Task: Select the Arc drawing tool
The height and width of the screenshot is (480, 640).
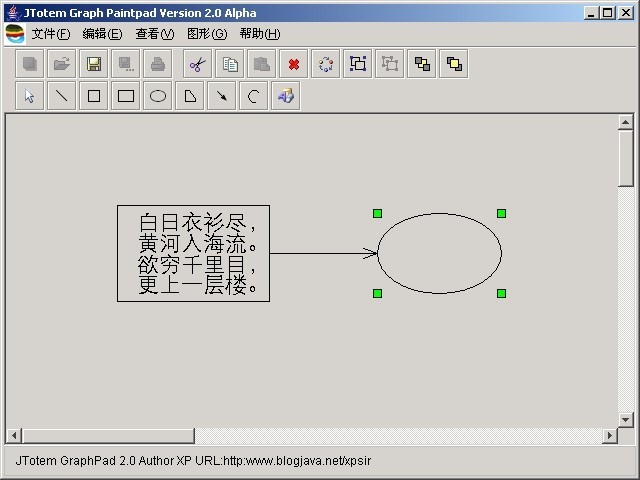Action: 254,96
